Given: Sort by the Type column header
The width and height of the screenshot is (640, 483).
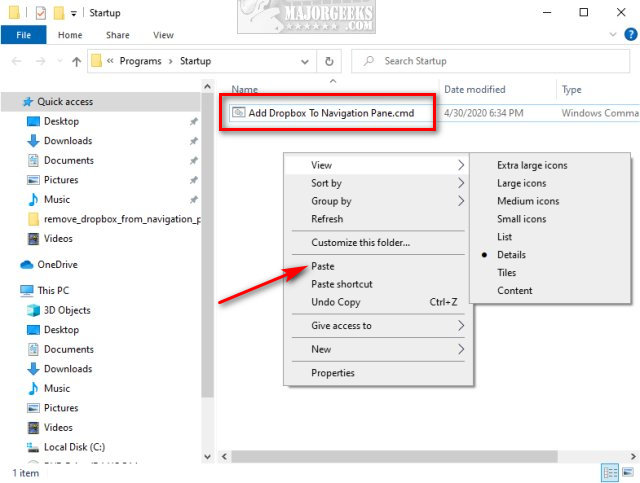Looking at the screenshot, I should 571,89.
